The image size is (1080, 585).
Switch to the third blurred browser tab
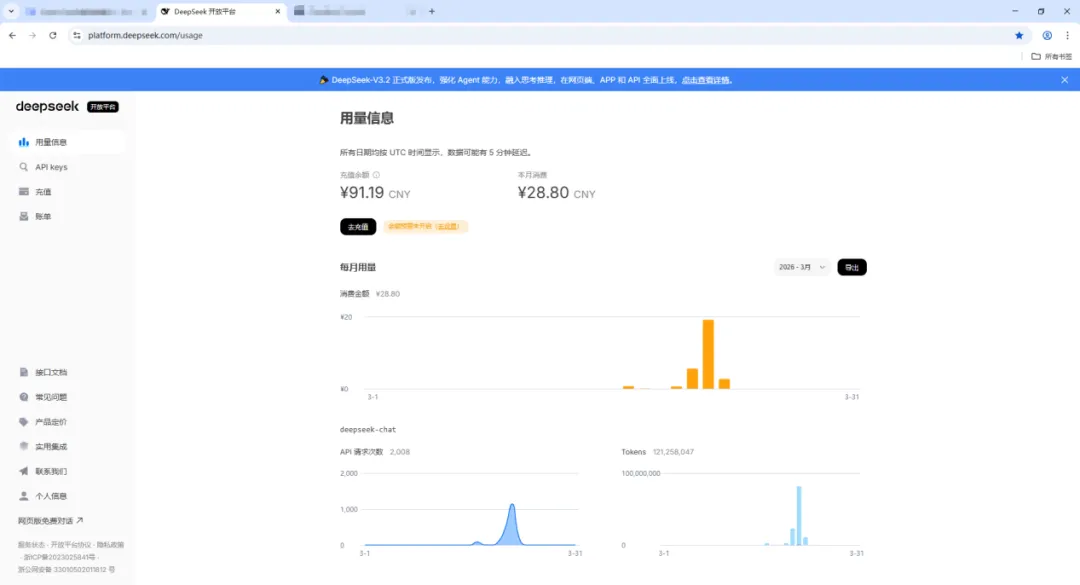356,11
